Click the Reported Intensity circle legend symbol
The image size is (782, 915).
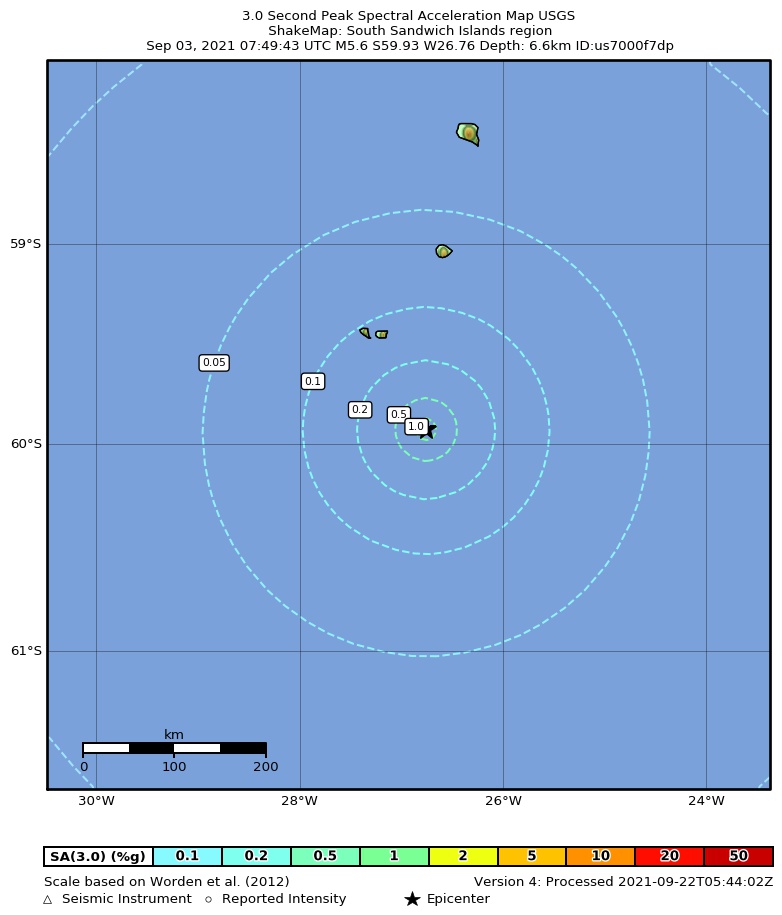[x=208, y=899]
